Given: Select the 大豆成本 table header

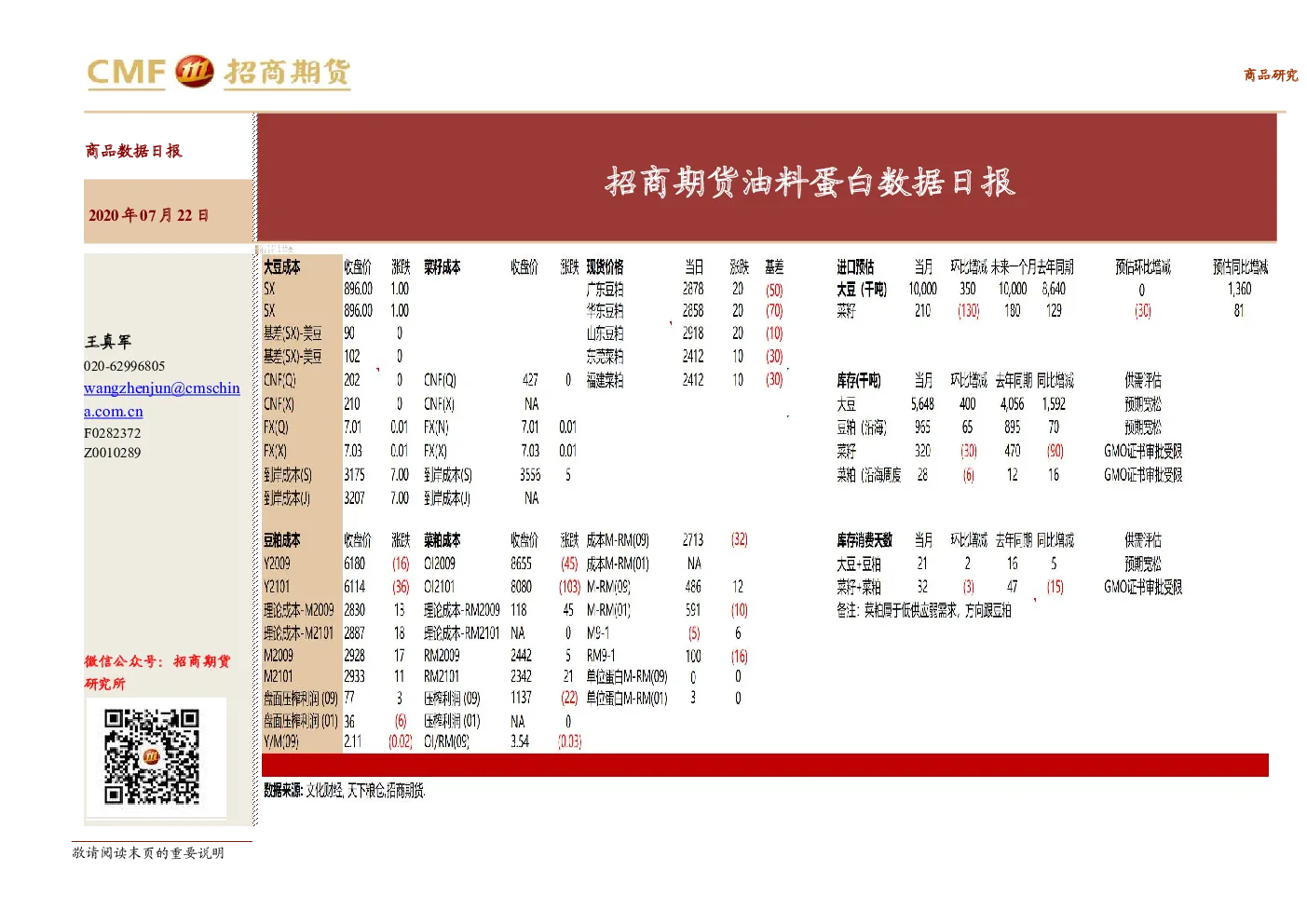Looking at the screenshot, I should pyautogui.click(x=281, y=267).
